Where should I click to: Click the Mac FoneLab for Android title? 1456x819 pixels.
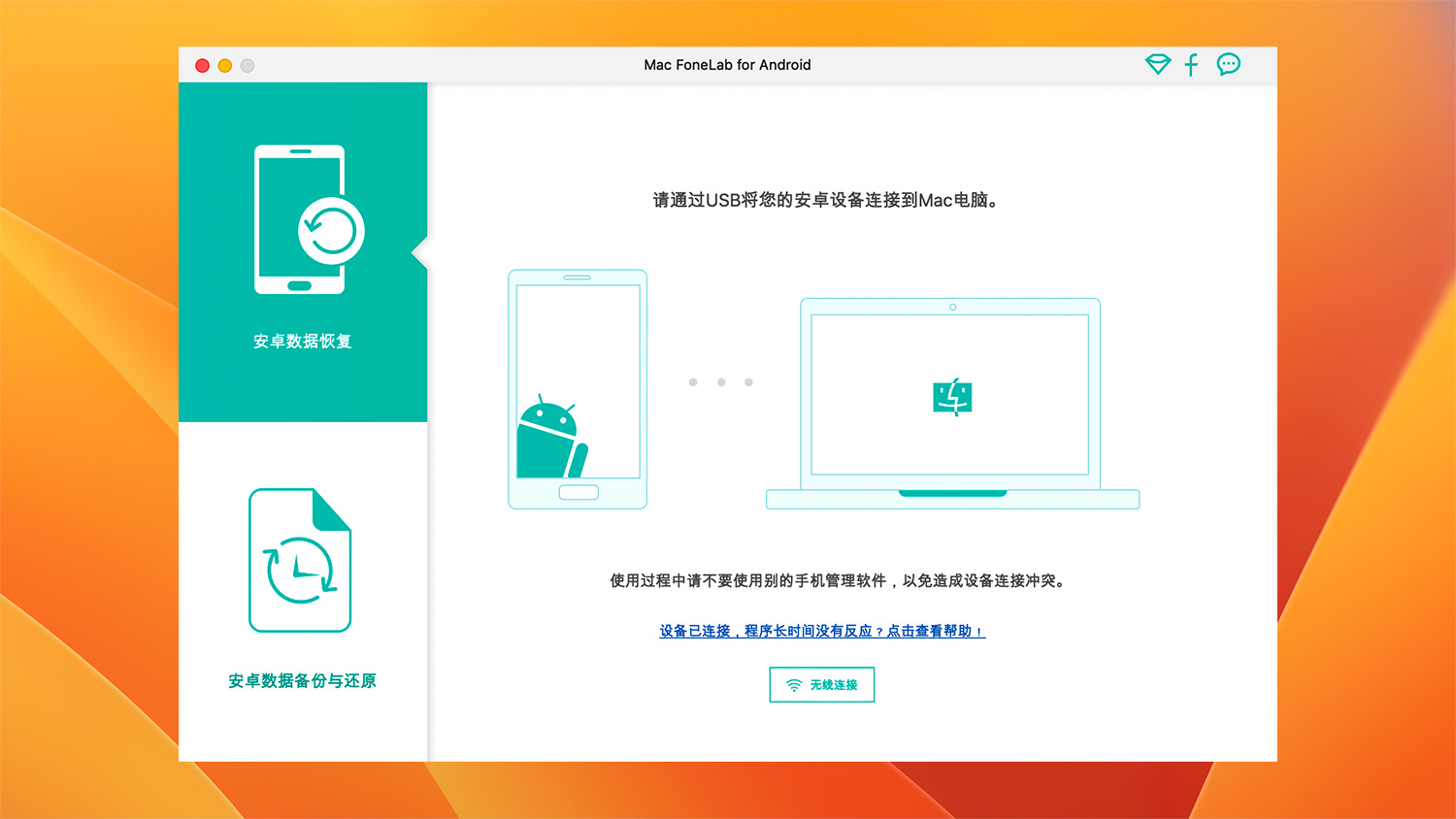pyautogui.click(x=727, y=65)
